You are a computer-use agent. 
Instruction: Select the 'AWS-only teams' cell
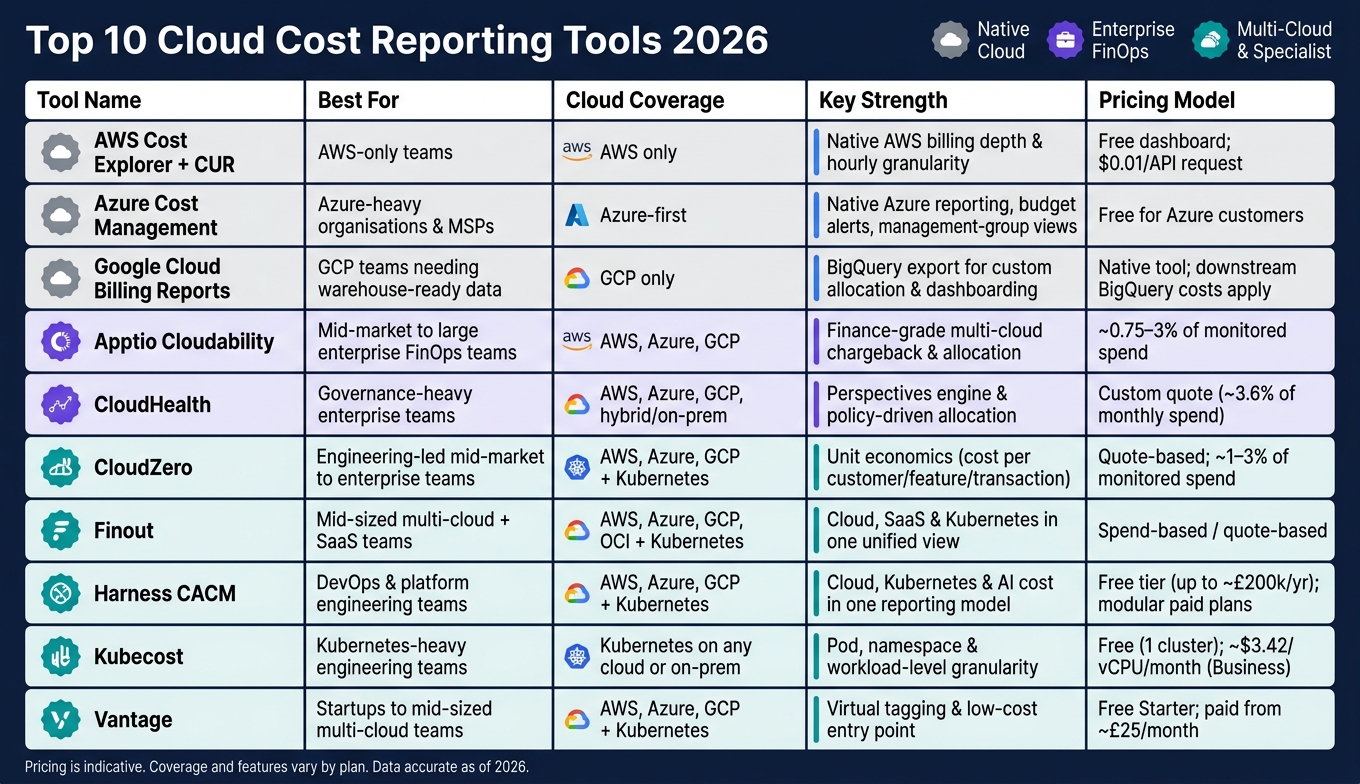429,152
